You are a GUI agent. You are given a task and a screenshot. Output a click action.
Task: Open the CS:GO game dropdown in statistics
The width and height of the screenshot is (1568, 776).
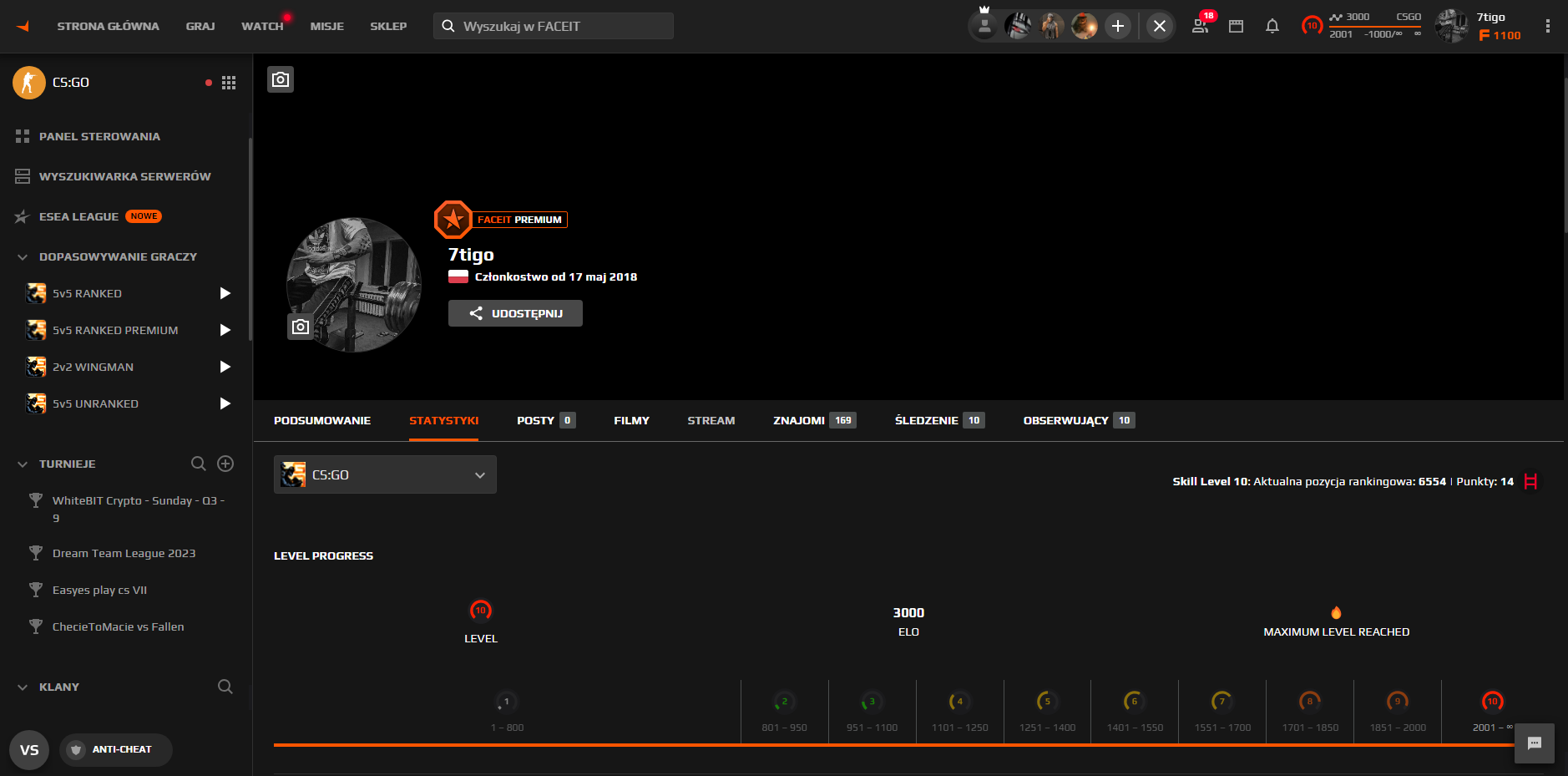tap(385, 474)
